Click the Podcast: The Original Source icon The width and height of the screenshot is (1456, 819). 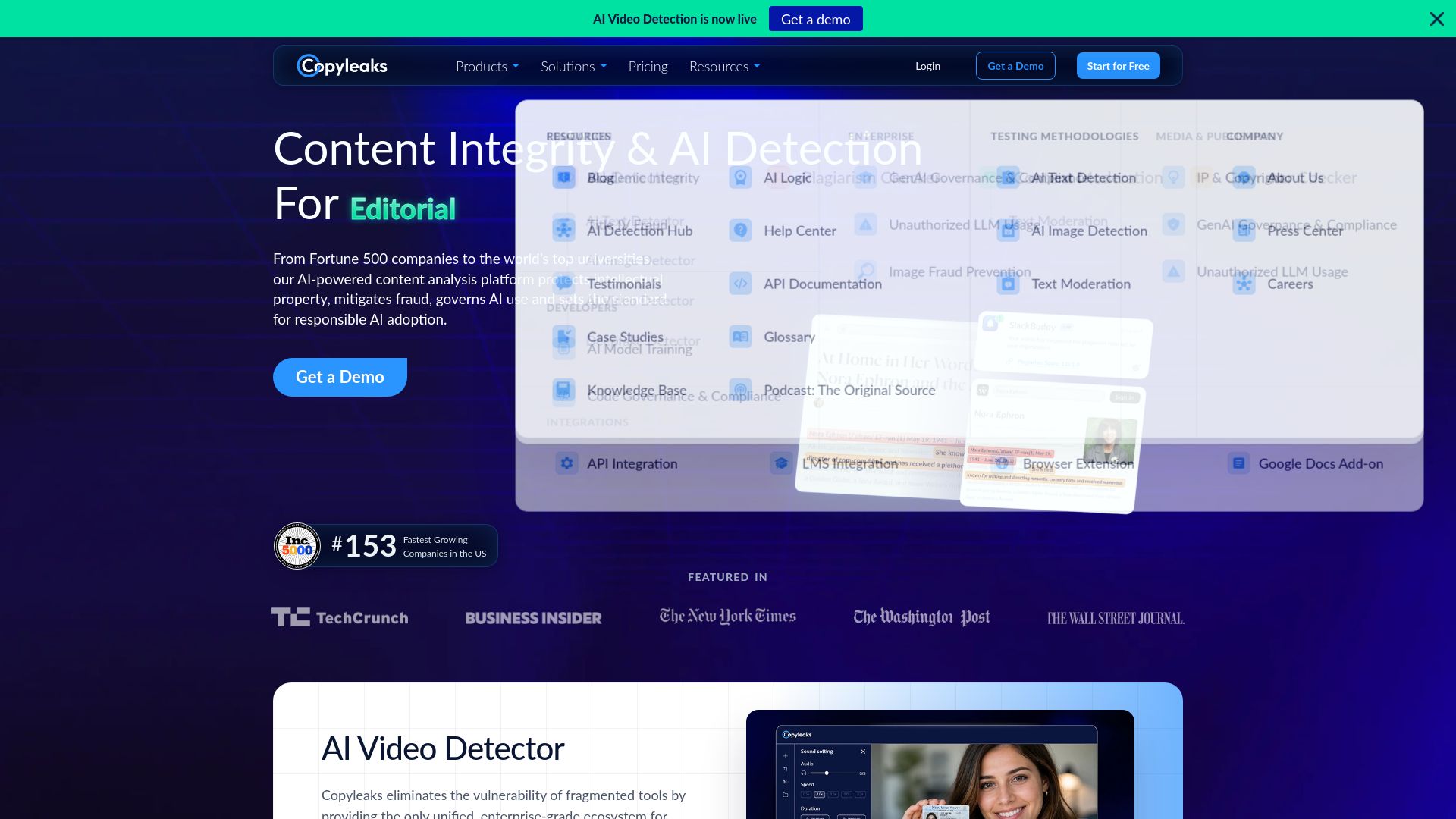coord(740,390)
